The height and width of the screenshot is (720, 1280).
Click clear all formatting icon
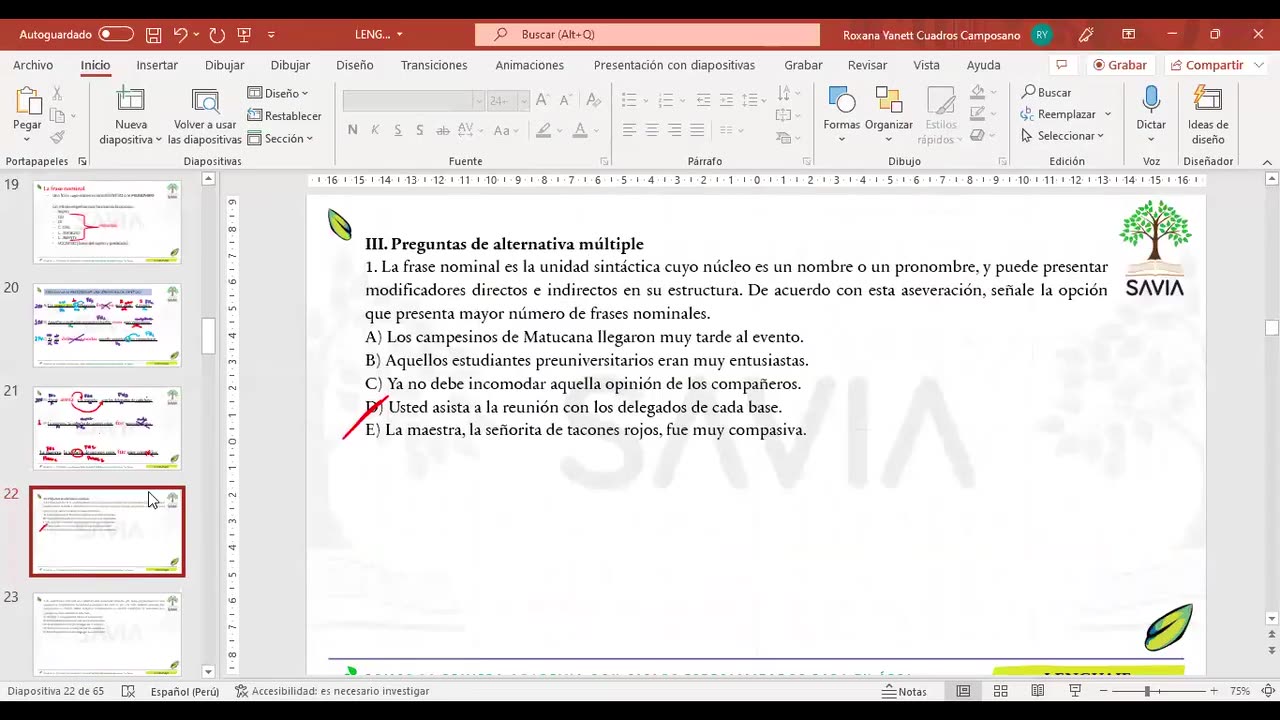tap(593, 100)
